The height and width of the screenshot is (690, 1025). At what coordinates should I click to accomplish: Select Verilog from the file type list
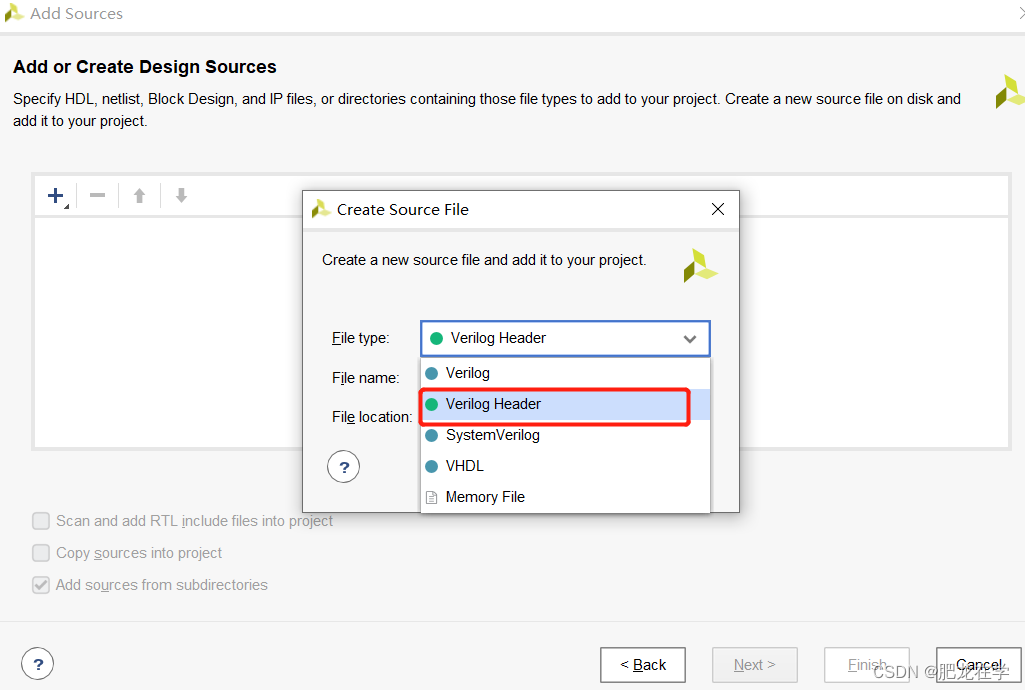(x=565, y=373)
